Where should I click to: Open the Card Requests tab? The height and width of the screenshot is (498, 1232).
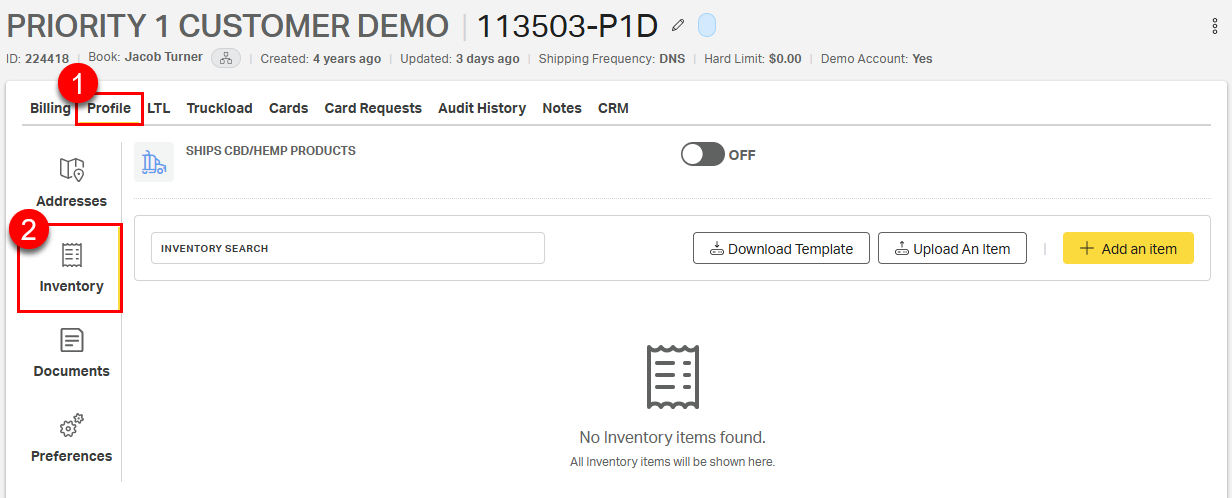coord(373,108)
